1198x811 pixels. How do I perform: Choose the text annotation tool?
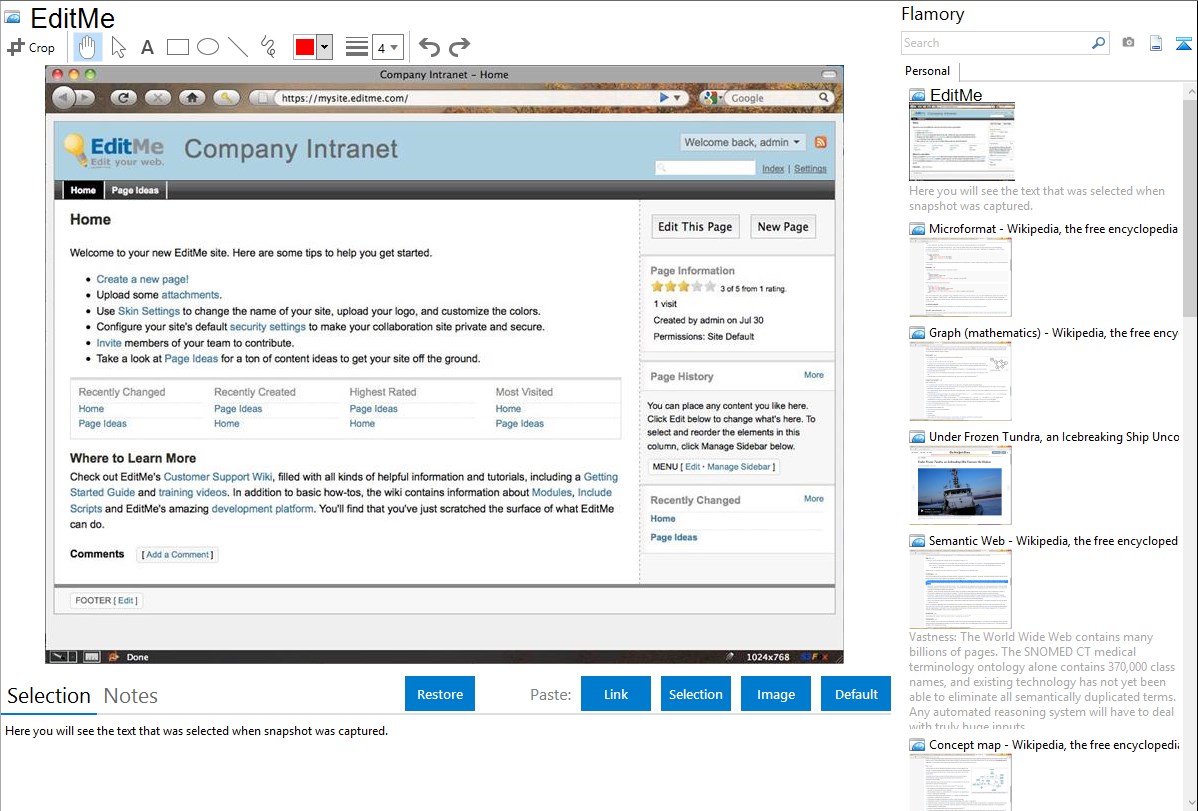click(x=147, y=47)
